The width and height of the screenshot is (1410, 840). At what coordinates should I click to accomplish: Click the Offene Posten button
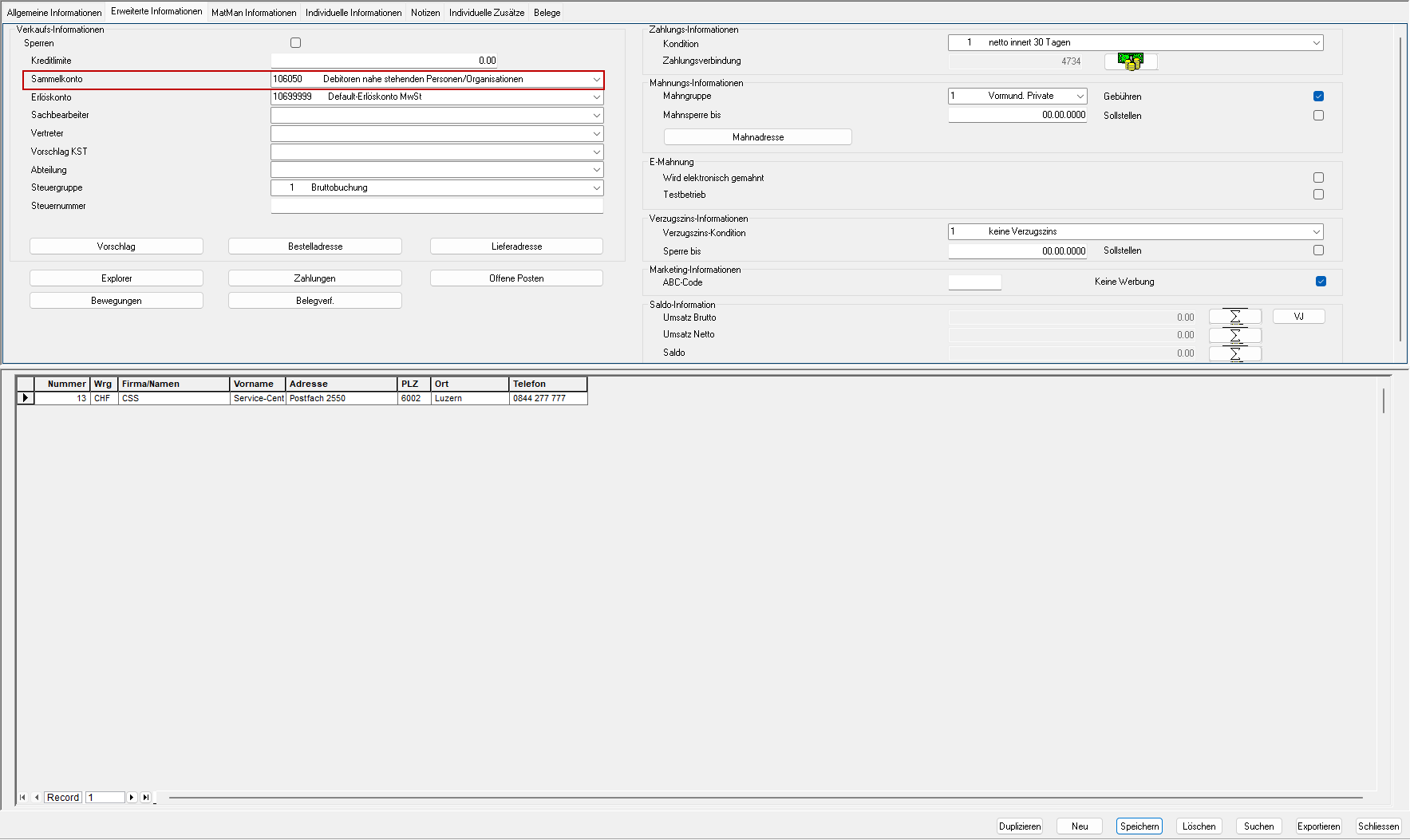click(516, 278)
